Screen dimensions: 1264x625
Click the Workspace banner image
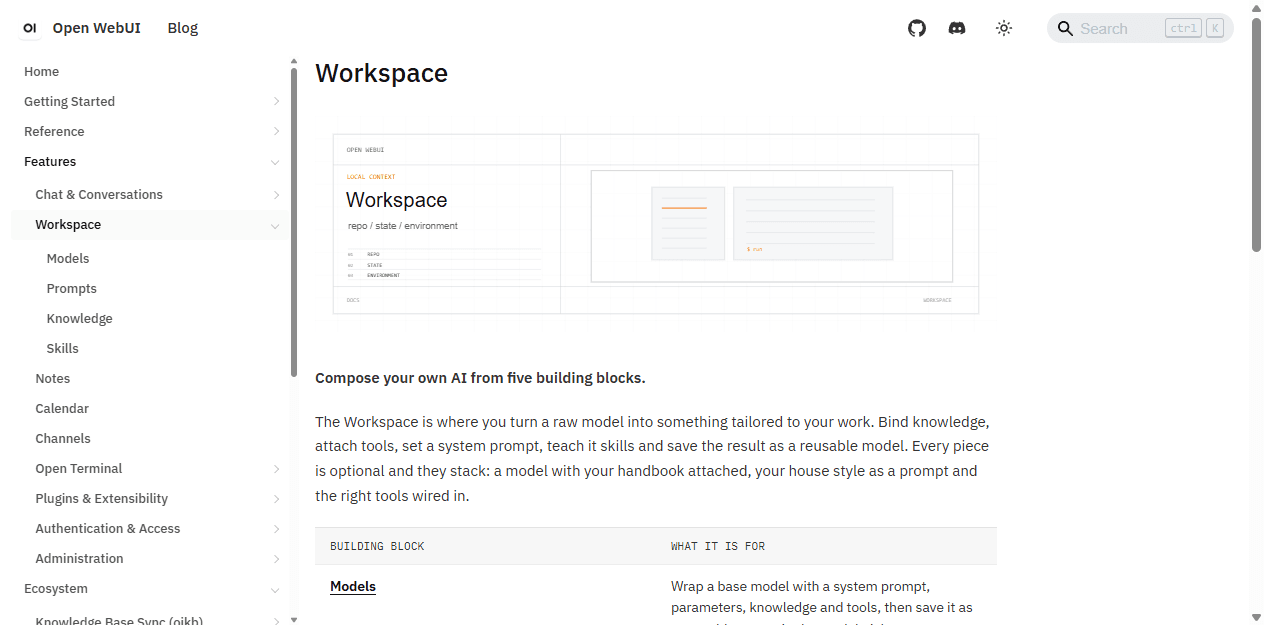[x=656, y=224]
